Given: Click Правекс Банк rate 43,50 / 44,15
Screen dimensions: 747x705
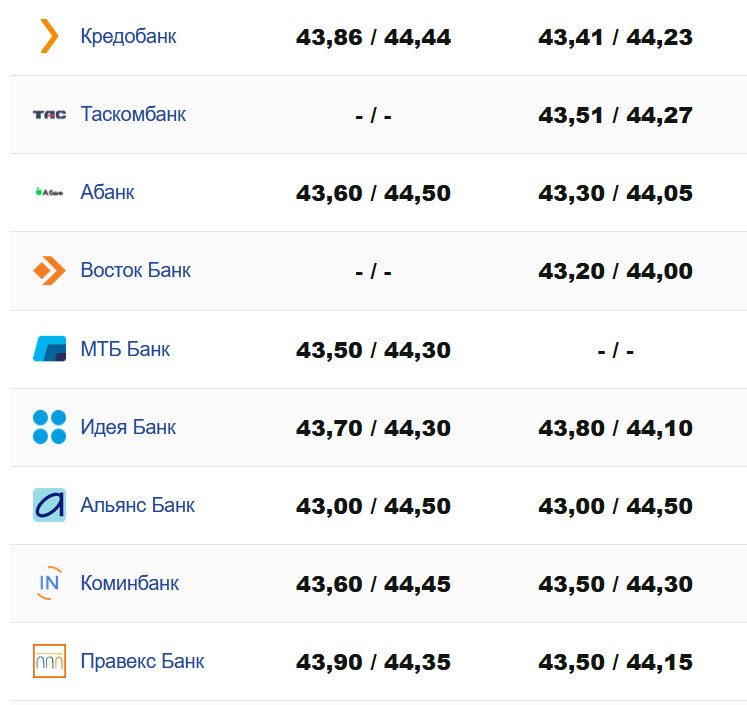Looking at the screenshot, I should [x=615, y=662].
